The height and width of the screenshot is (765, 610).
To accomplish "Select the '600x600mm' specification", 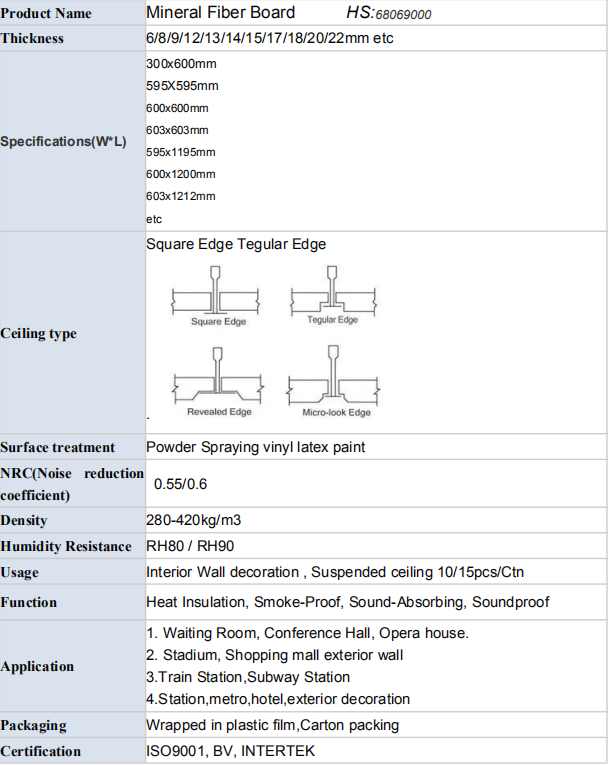I will (x=177, y=108).
